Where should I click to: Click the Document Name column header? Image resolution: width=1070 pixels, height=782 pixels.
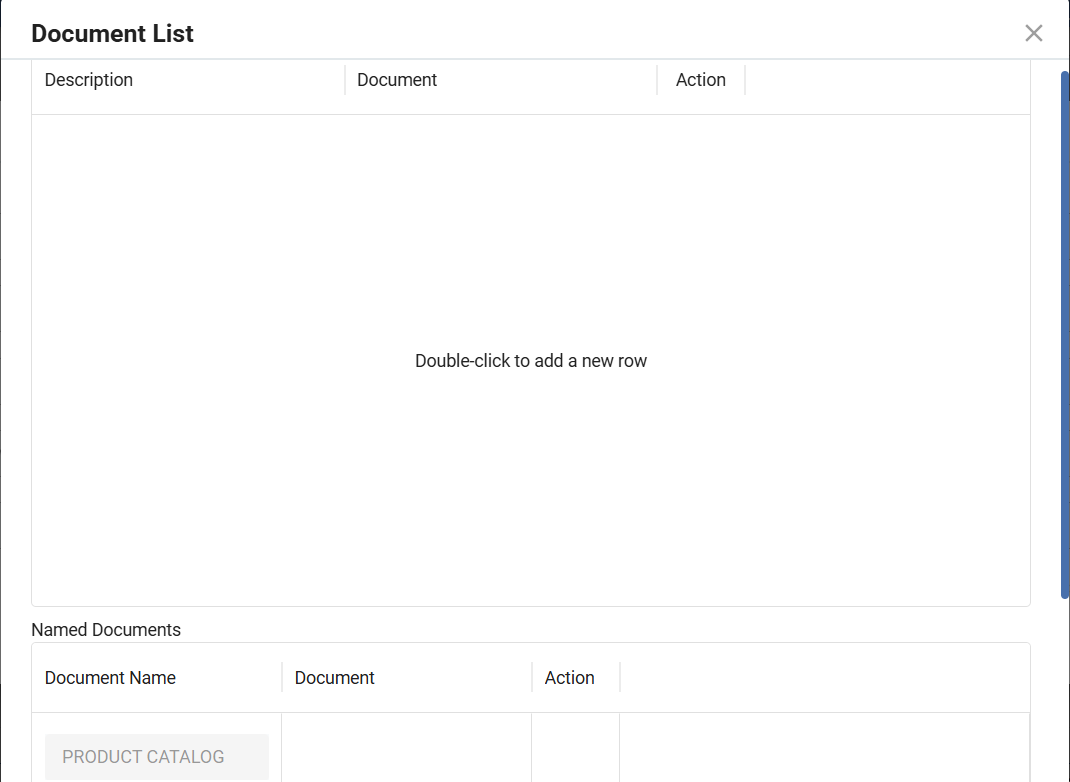pyautogui.click(x=110, y=678)
